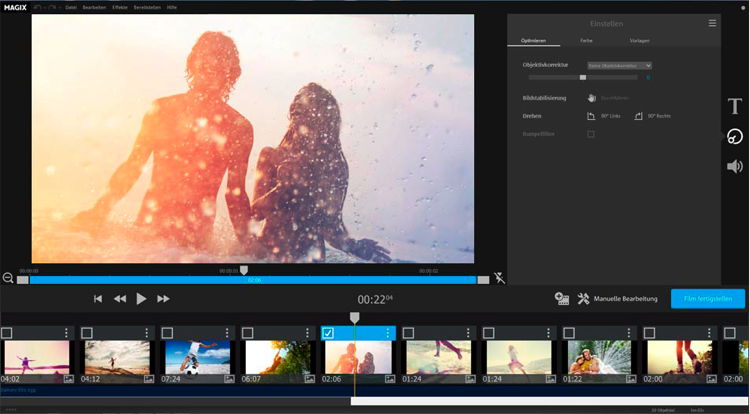
Task: Open the effects/settings circular icon in sidebar
Action: (x=734, y=137)
